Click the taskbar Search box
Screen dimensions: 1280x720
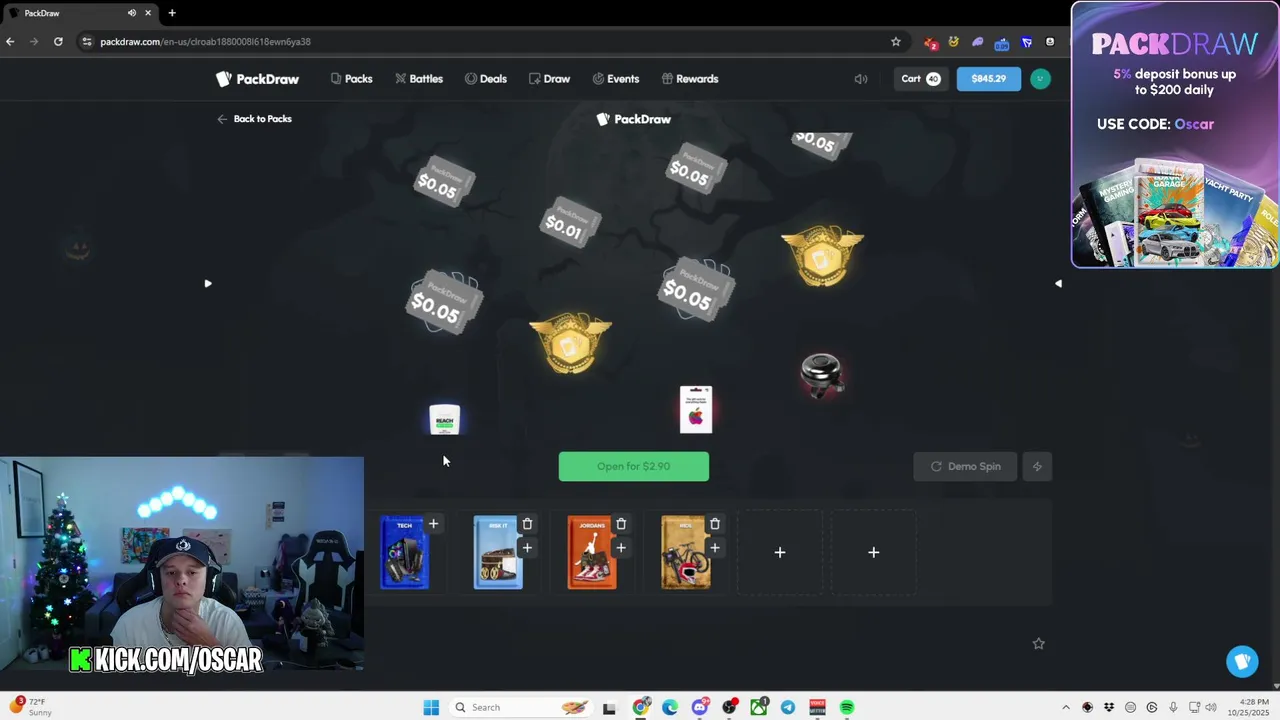(x=521, y=707)
